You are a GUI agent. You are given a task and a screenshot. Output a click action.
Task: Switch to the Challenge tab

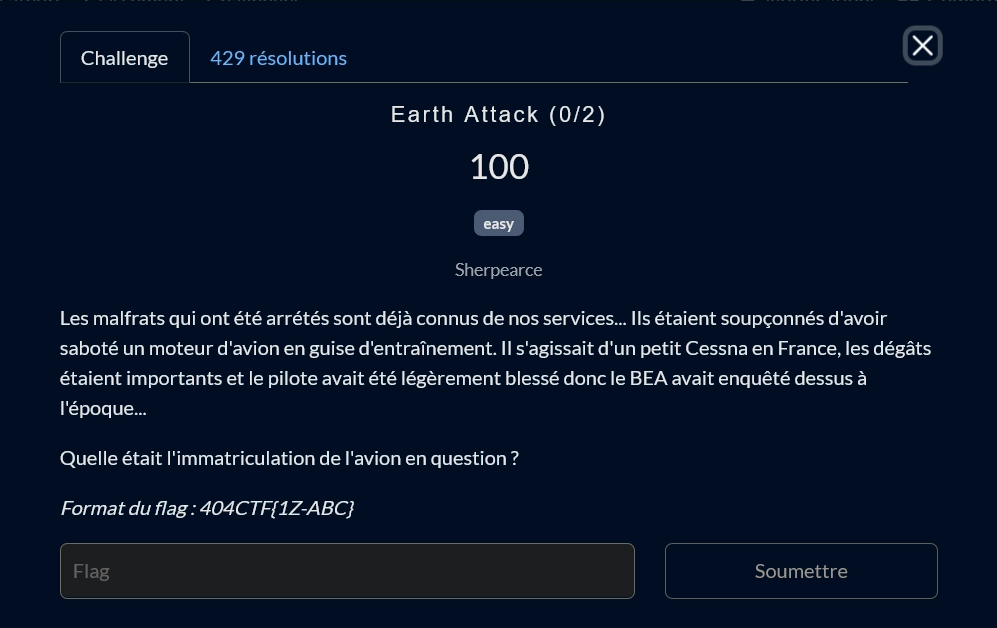pyautogui.click(x=124, y=58)
